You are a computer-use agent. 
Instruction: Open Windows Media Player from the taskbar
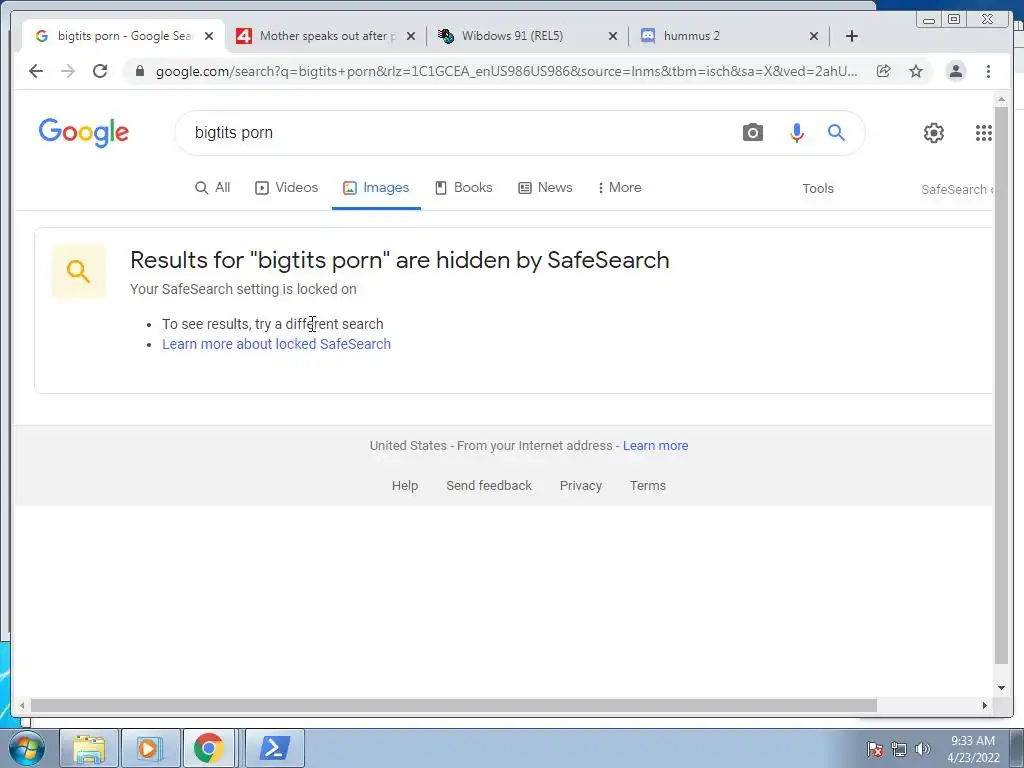coord(150,748)
